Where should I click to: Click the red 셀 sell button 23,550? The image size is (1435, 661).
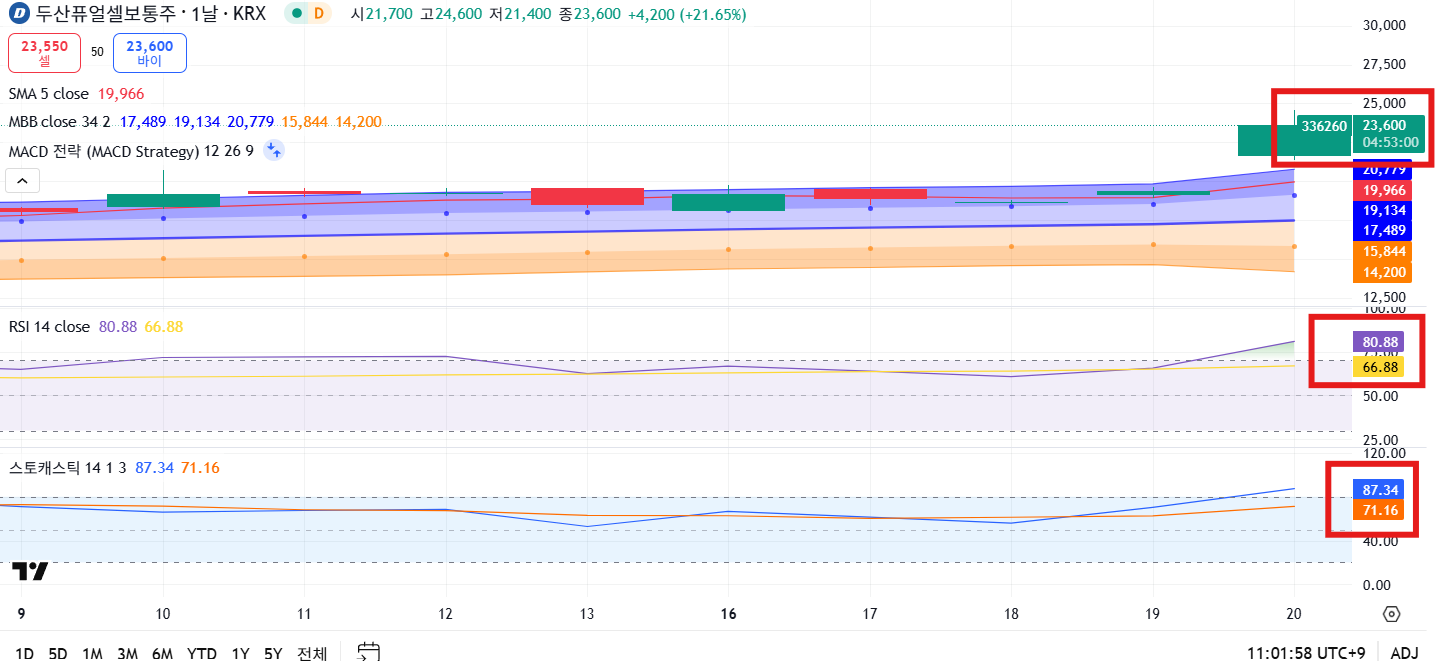(x=44, y=53)
